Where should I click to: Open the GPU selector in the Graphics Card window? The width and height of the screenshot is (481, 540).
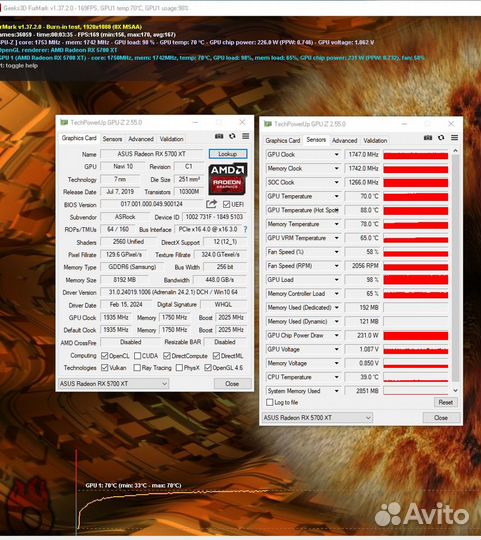point(113,383)
